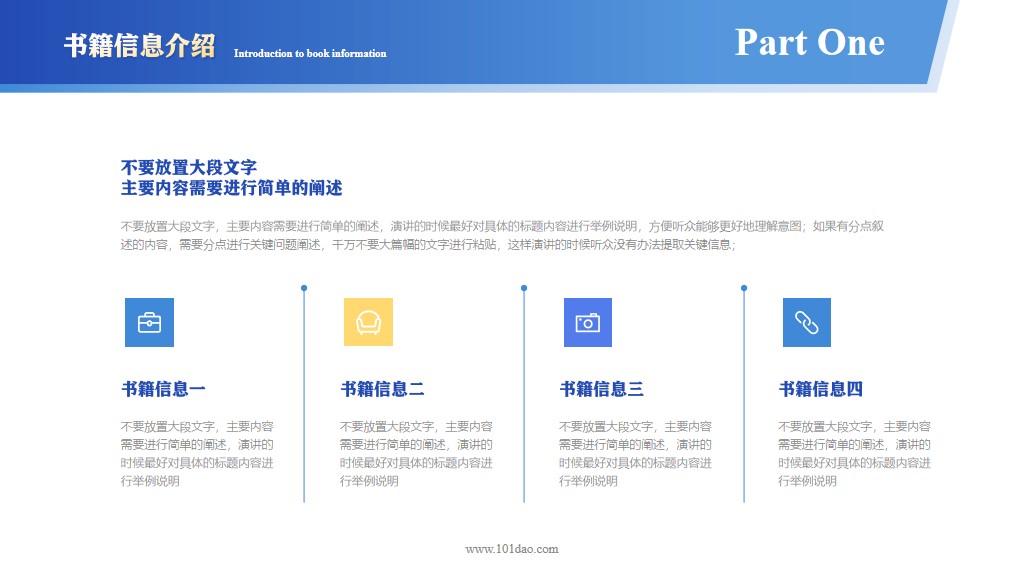
Task: Select the Part One header text
Action: click(x=810, y=42)
